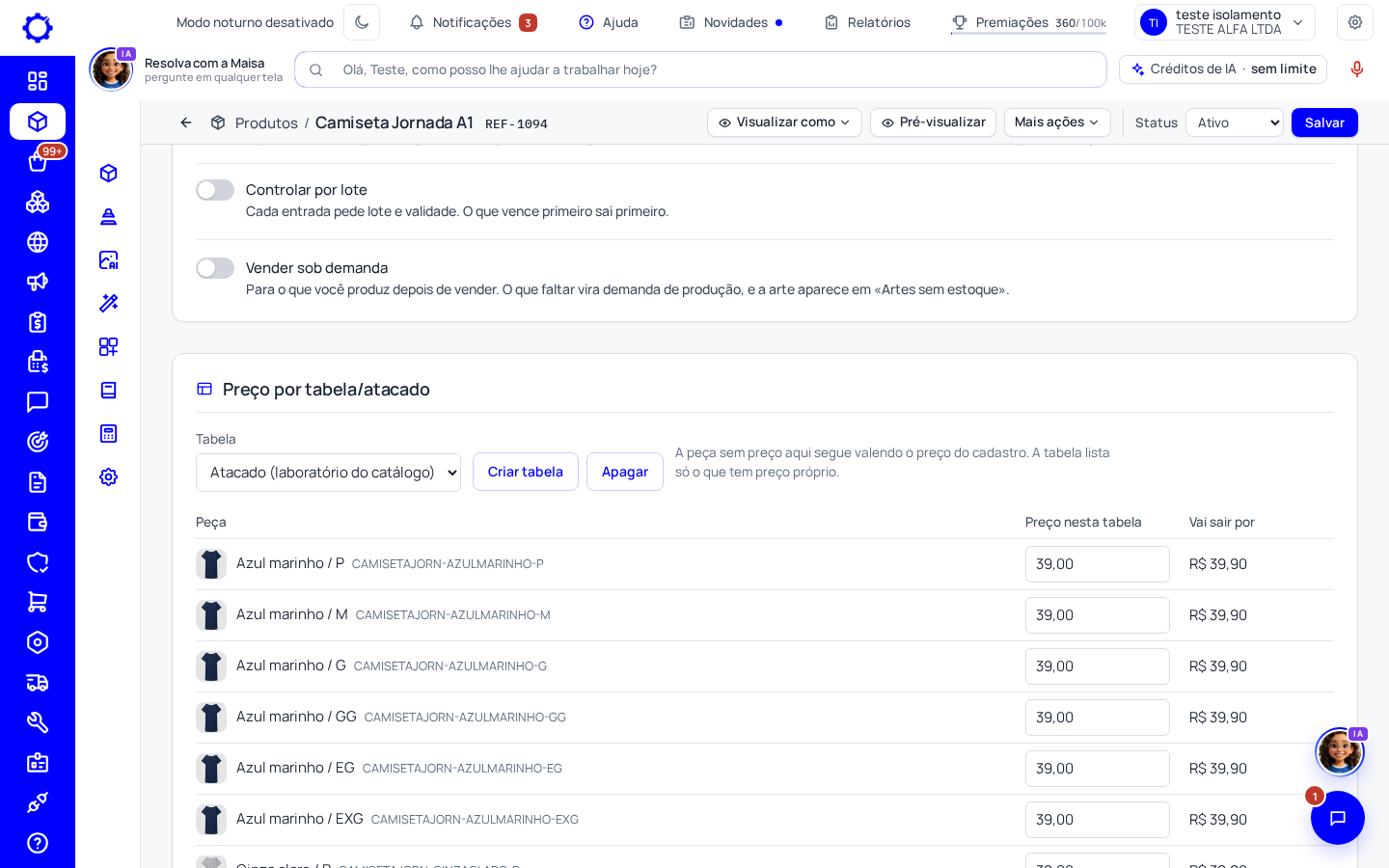The width and height of the screenshot is (1389, 868).
Task: Open the chat bubble icon in sidebar
Action: (38, 402)
